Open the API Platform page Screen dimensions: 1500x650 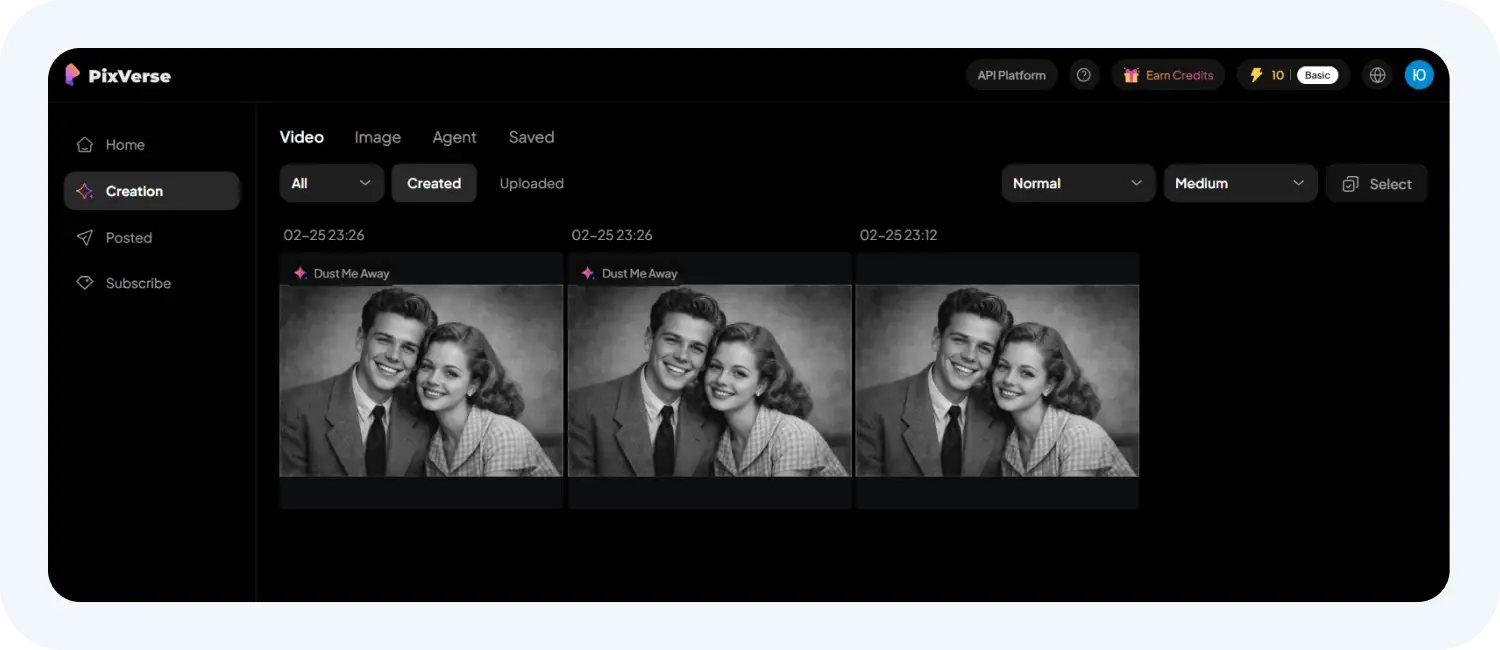pos(1011,75)
